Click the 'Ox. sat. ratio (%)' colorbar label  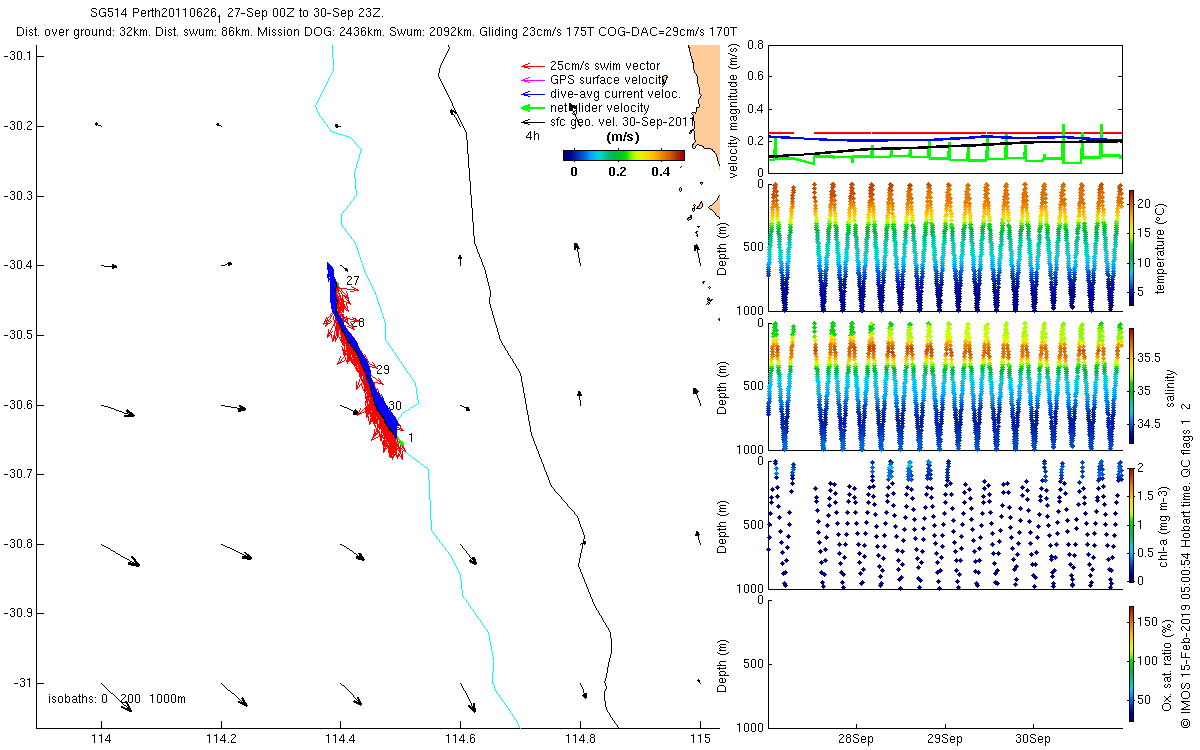1167,663
